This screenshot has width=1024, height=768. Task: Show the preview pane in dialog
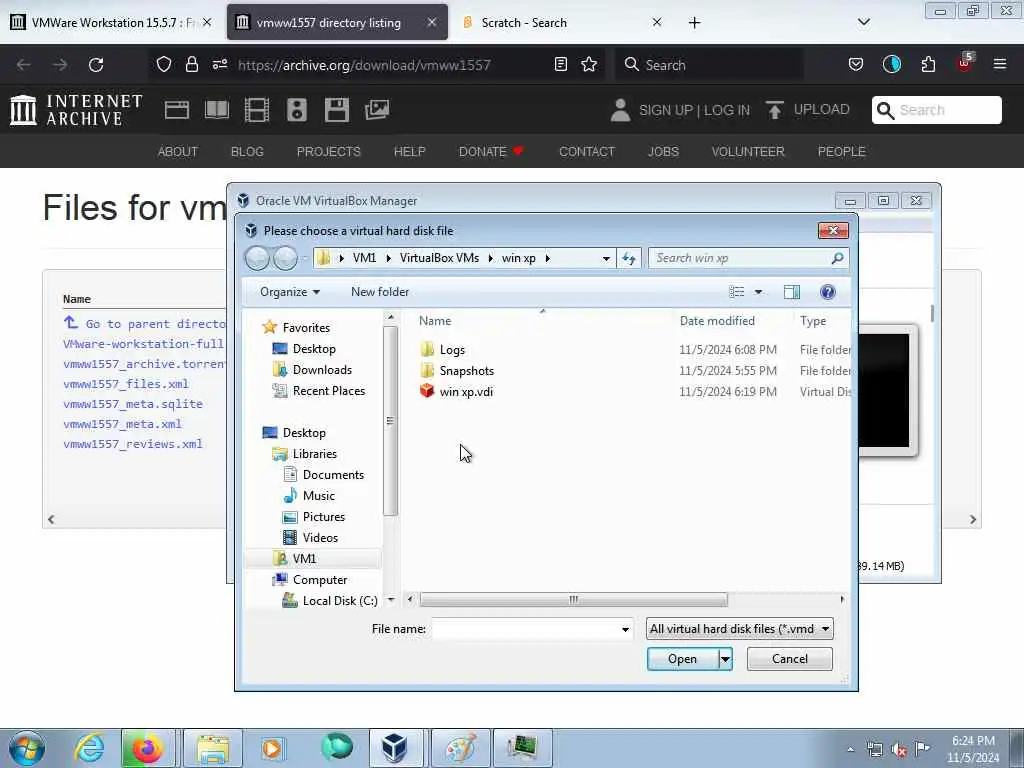pos(792,292)
